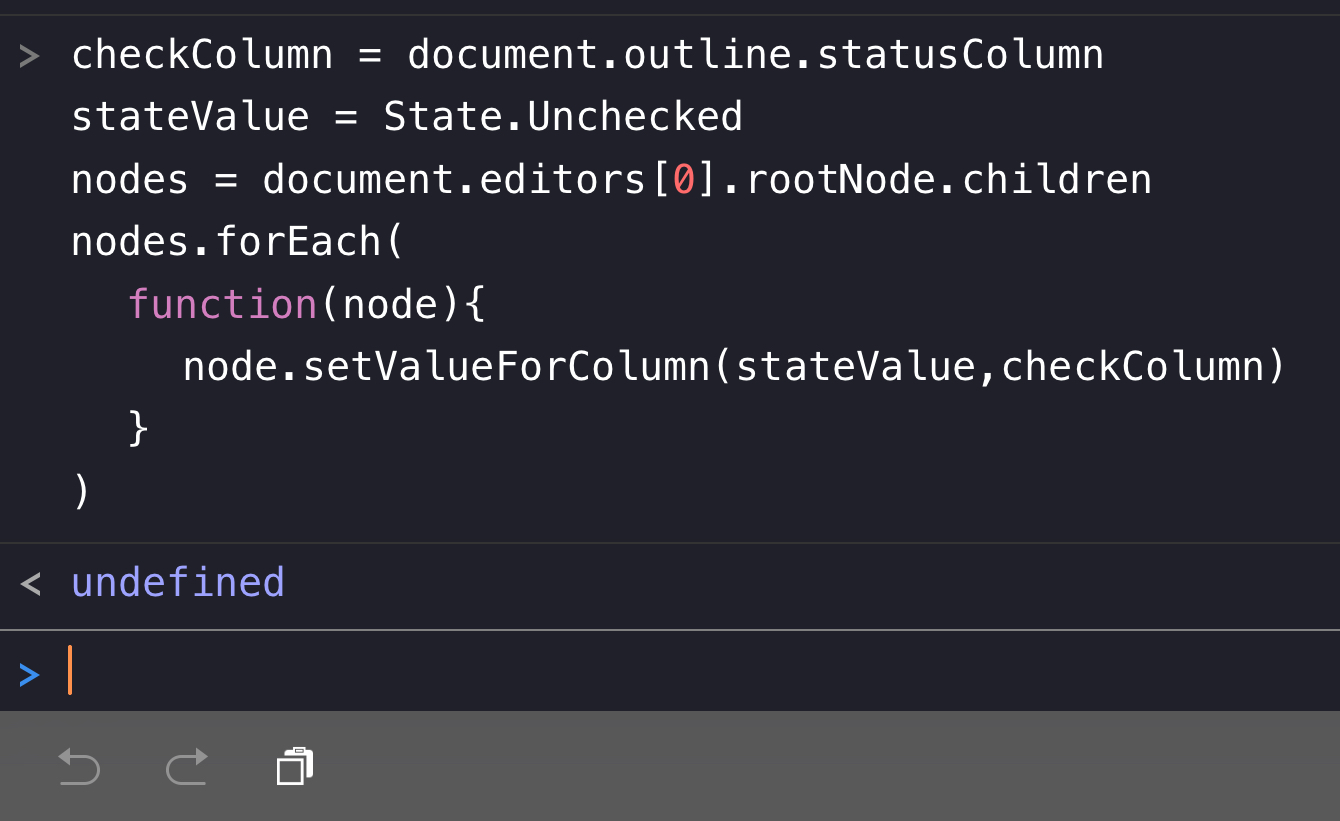Select the undefined result output
This screenshot has height=821, width=1340.
click(x=178, y=583)
